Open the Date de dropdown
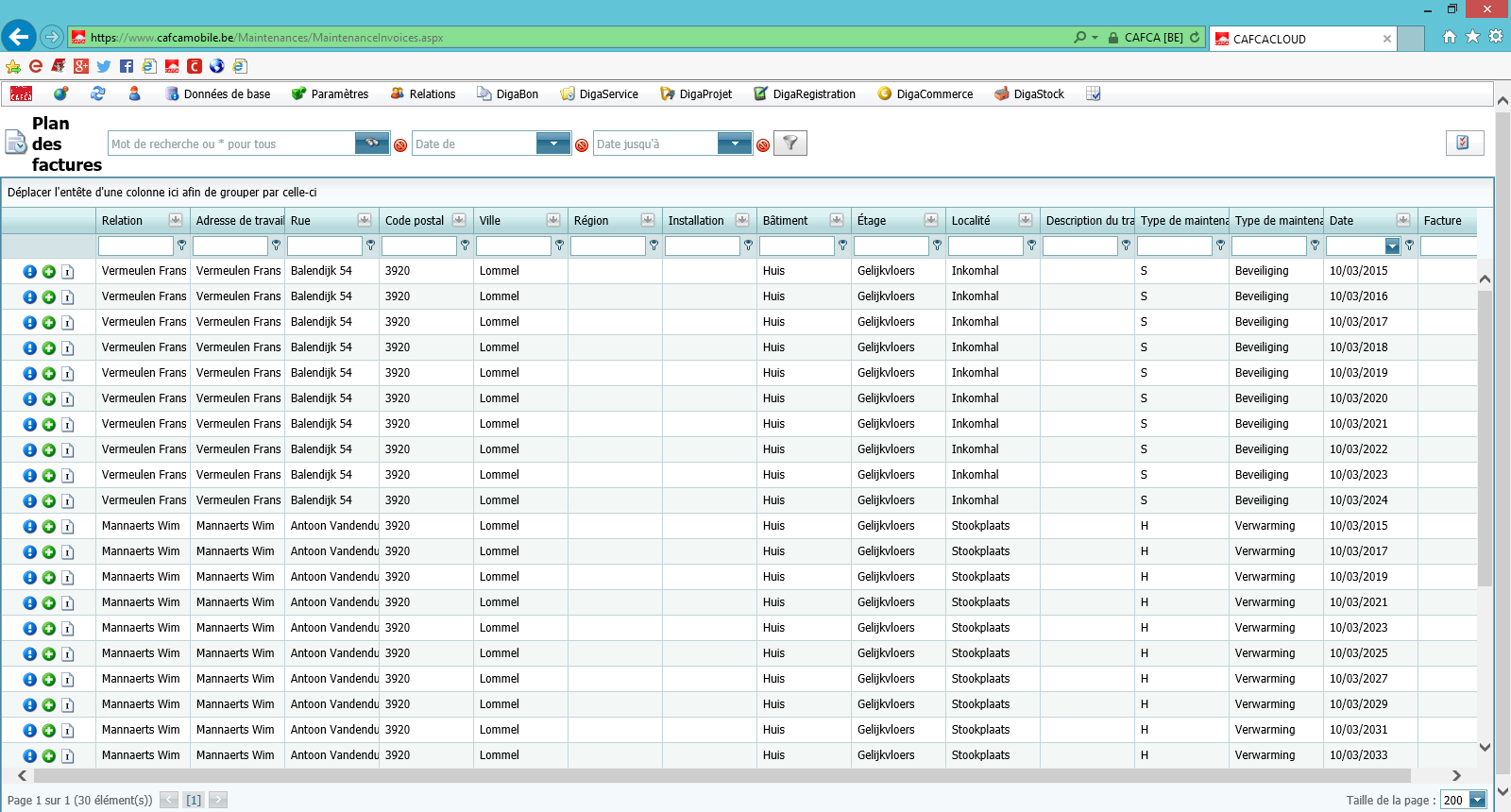Screen dimensions: 1511x812 [553, 144]
